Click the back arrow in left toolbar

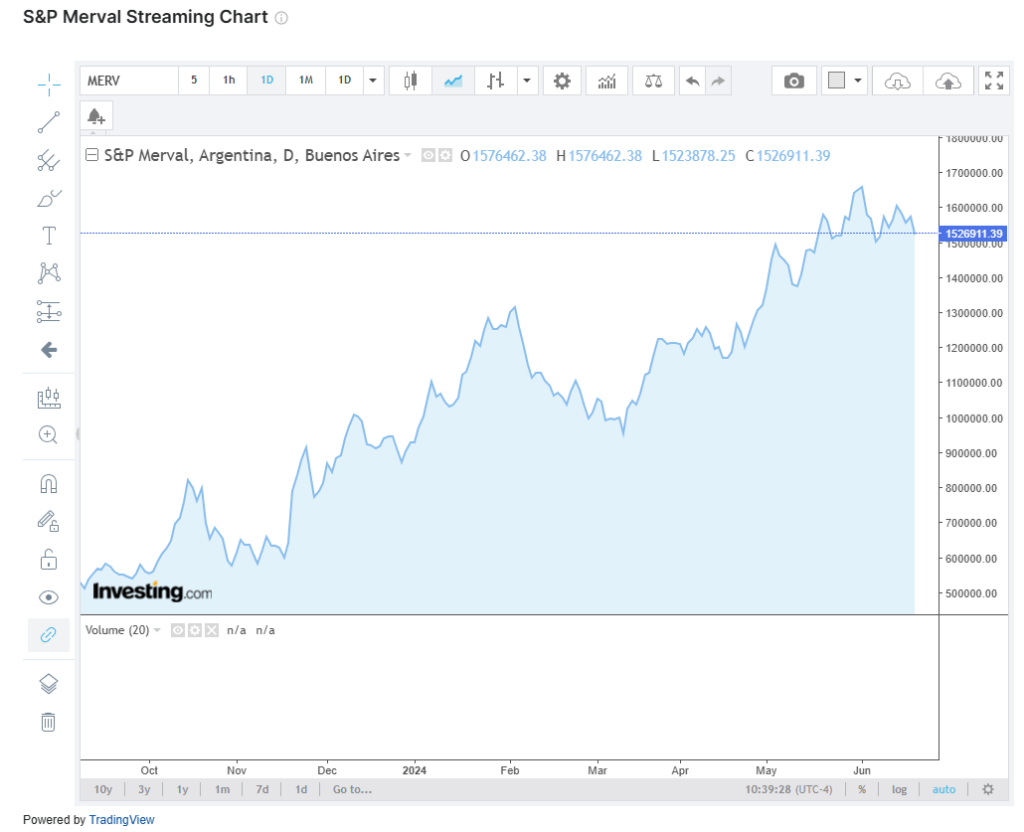pyautogui.click(x=49, y=350)
